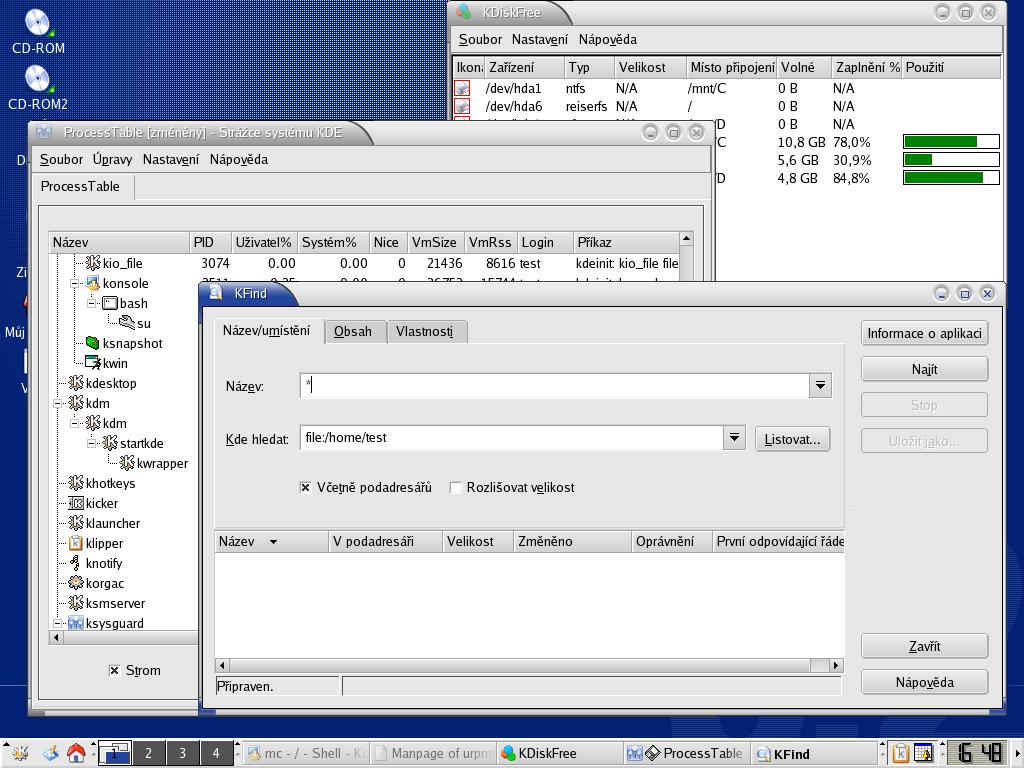Click the /dev/hda6 device icon in KDiskFree
This screenshot has width=1024, height=768.
click(462, 106)
